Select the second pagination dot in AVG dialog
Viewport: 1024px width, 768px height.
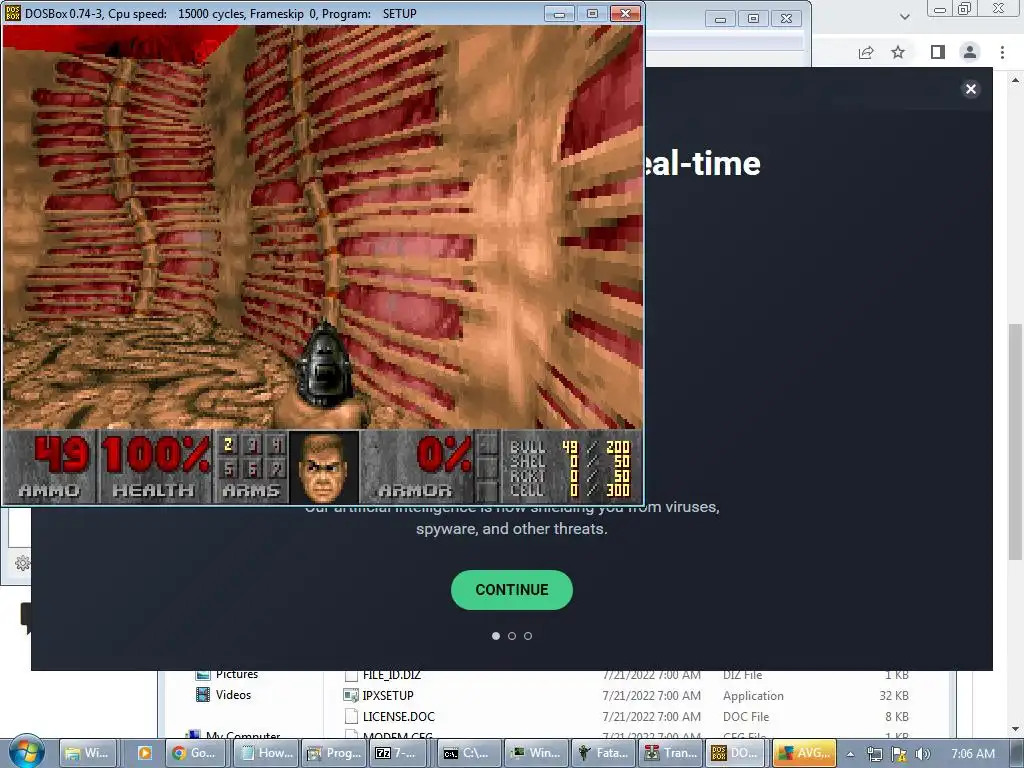coord(512,636)
